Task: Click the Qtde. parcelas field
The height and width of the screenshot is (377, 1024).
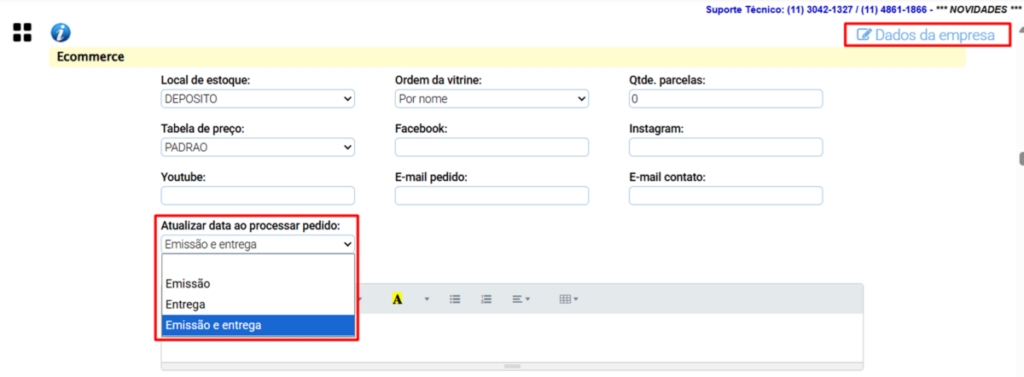Action: coord(726,99)
